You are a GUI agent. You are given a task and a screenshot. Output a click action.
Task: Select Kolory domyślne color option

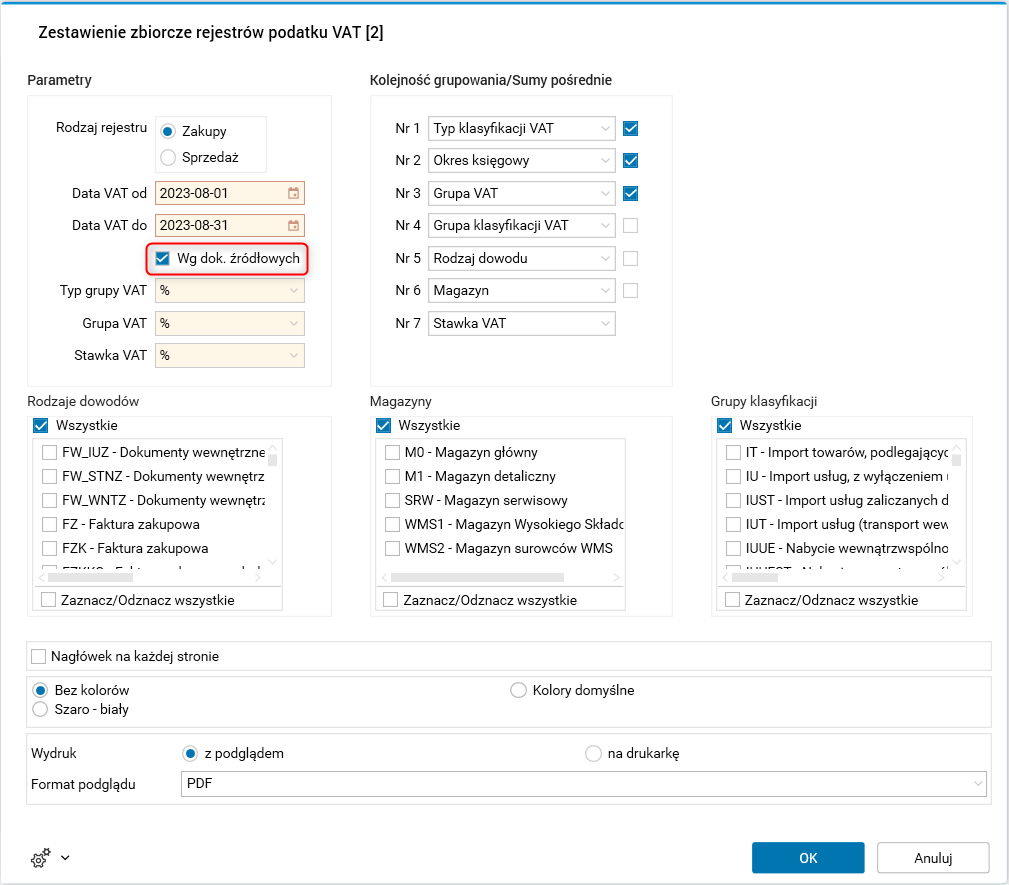pyautogui.click(x=518, y=690)
